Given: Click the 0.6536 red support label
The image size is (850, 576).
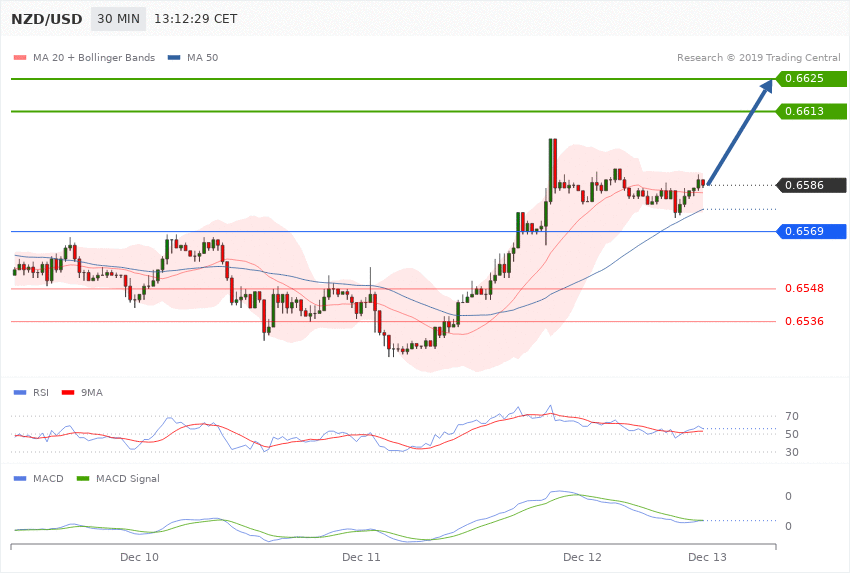Looking at the screenshot, I should click(x=804, y=321).
